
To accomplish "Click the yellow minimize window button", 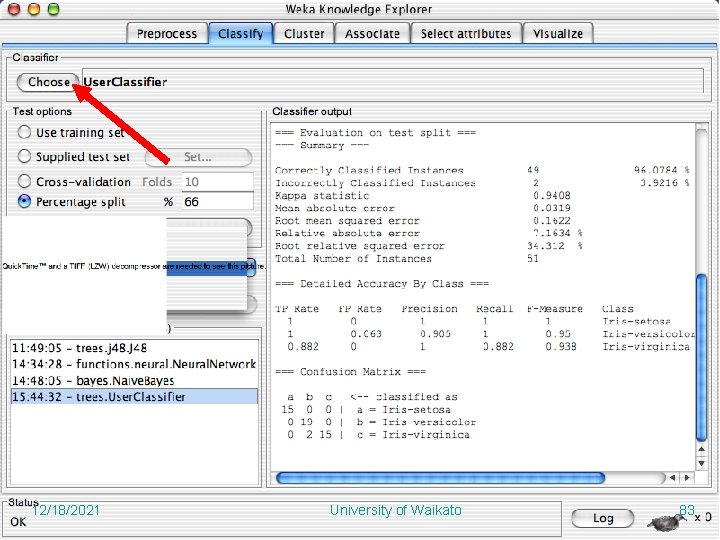I will coord(34,9).
